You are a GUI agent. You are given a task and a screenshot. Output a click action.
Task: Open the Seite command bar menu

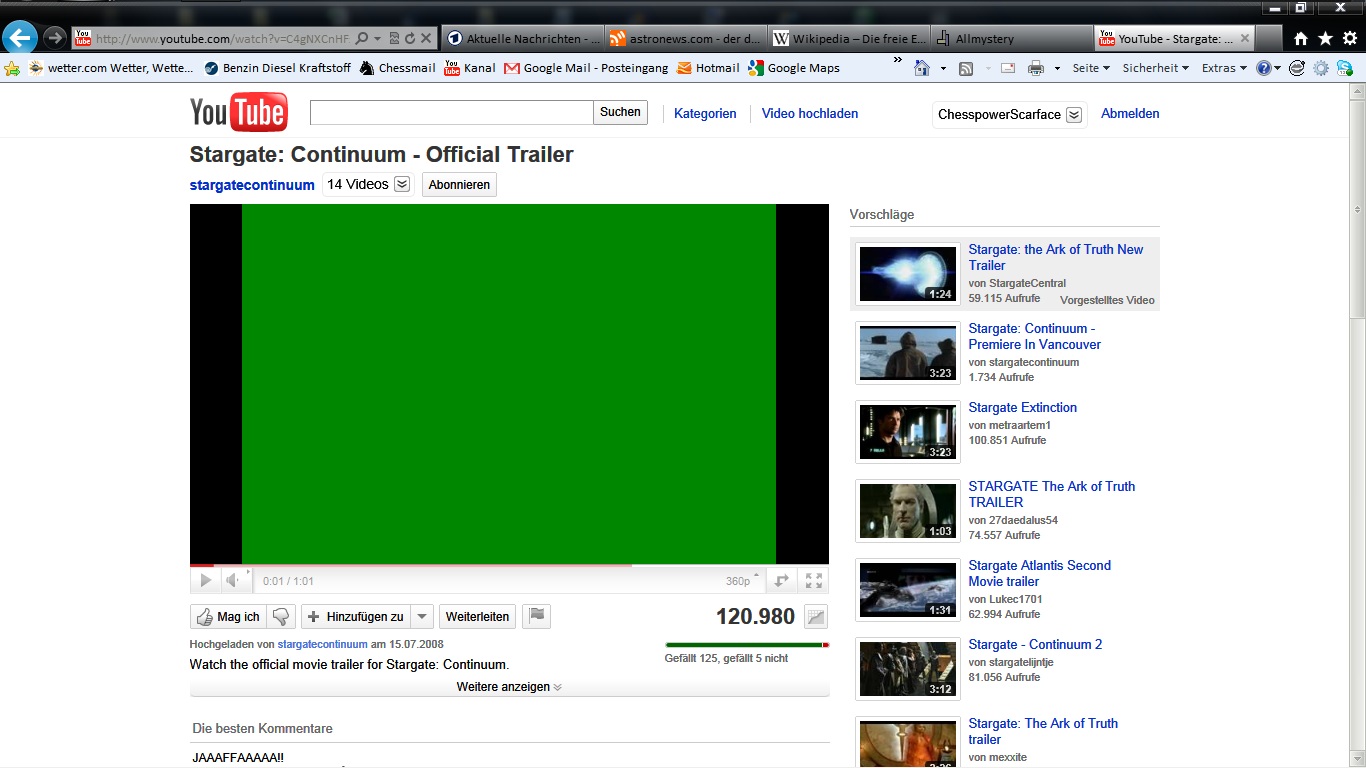point(1091,68)
